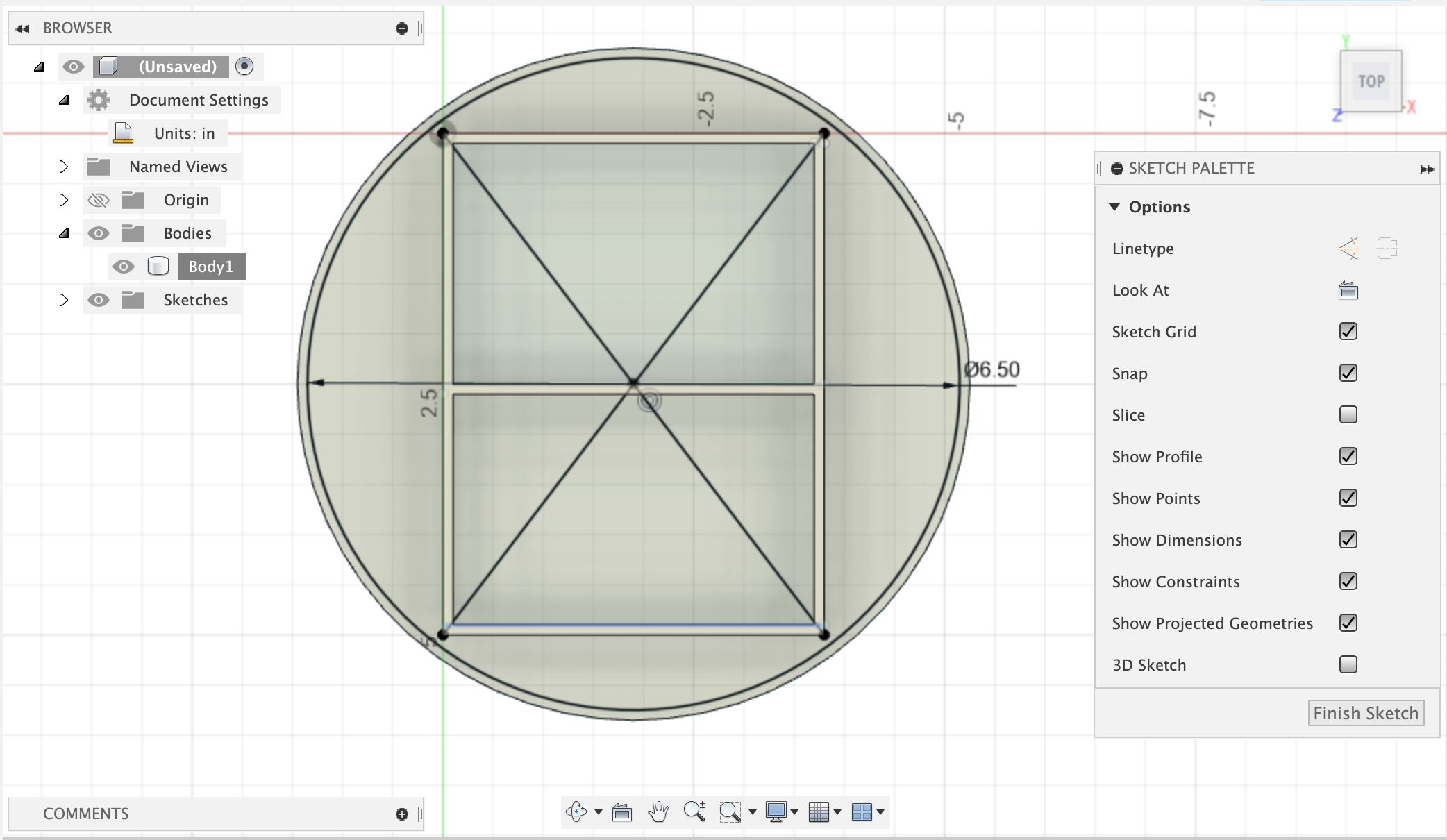This screenshot has height=840, width=1447.
Task: Click the Ø6.50 diameter dimension
Action: [992, 369]
